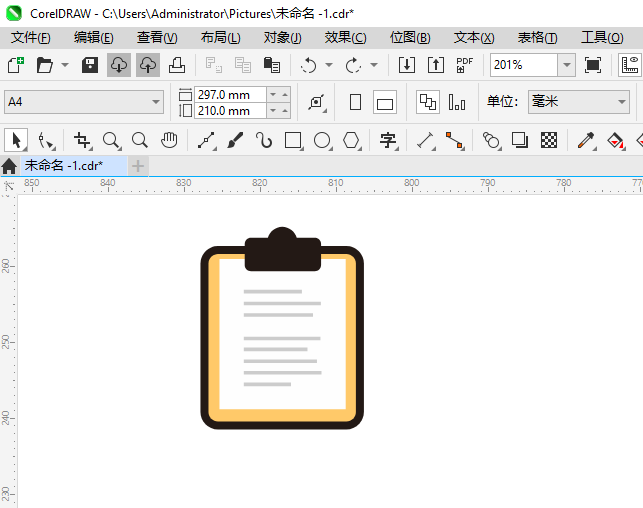Select the Ellipse tool
This screenshot has height=508, width=643.
pyautogui.click(x=322, y=141)
